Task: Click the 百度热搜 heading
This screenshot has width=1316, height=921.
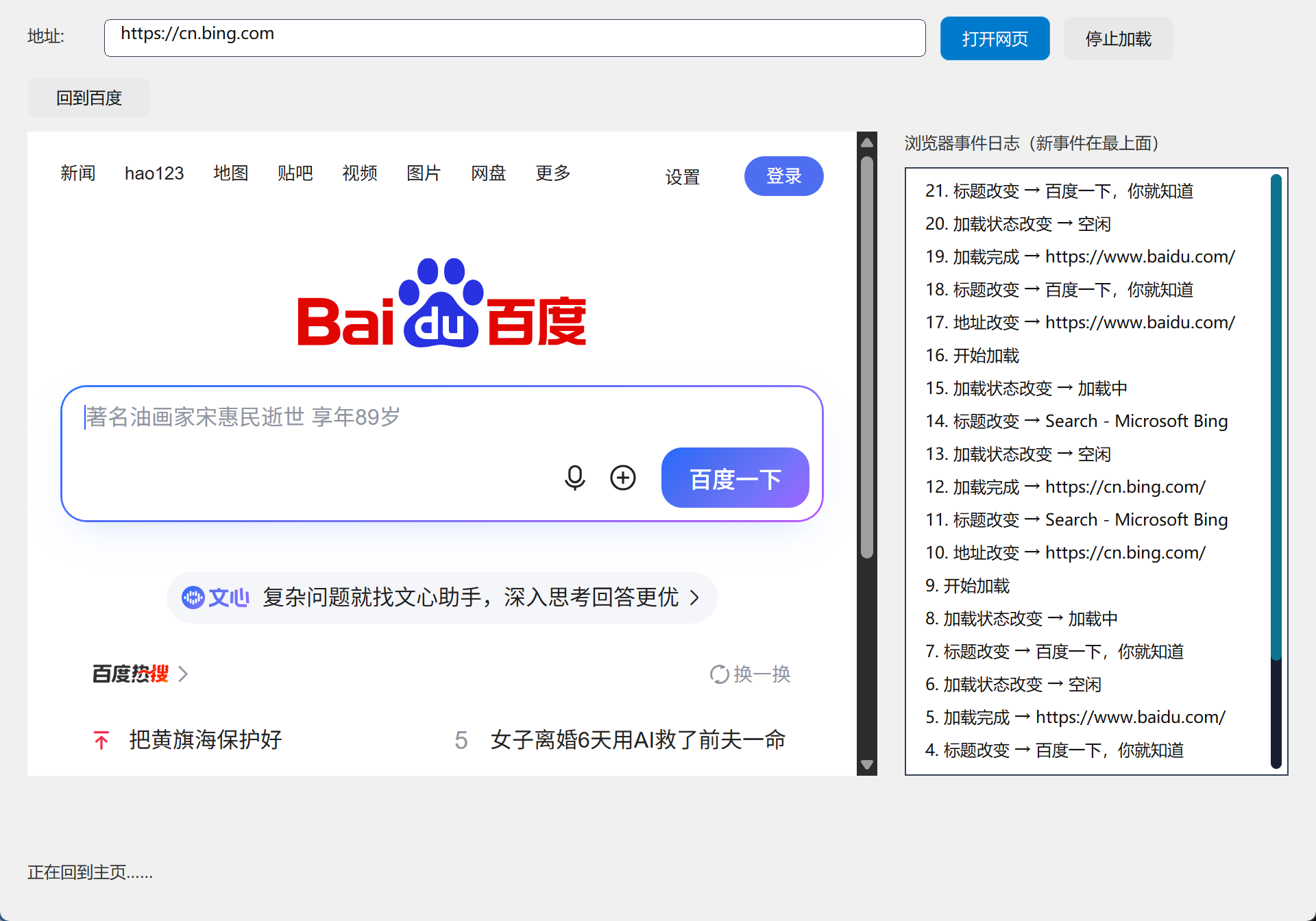Action: pyautogui.click(x=130, y=674)
